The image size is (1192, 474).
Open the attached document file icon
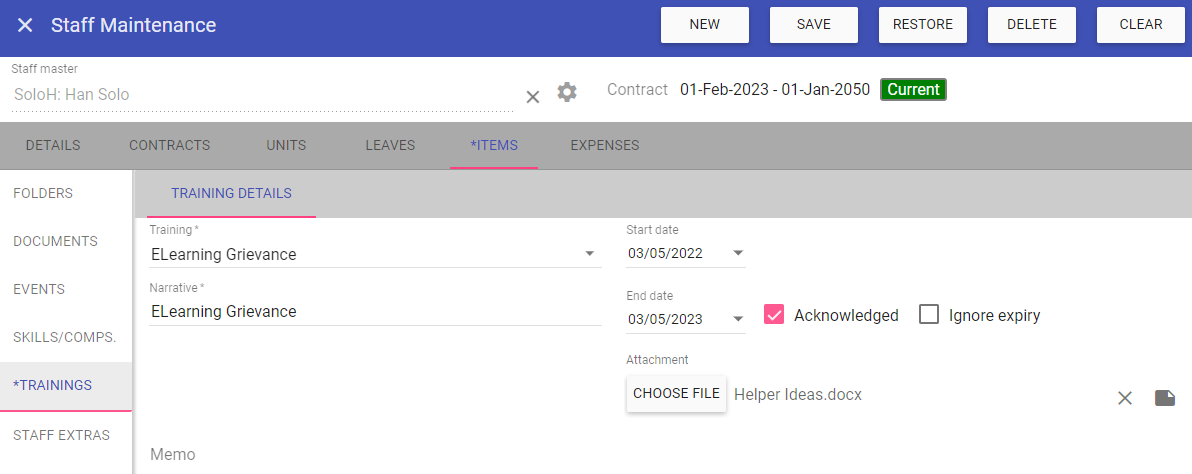[x=1165, y=397]
